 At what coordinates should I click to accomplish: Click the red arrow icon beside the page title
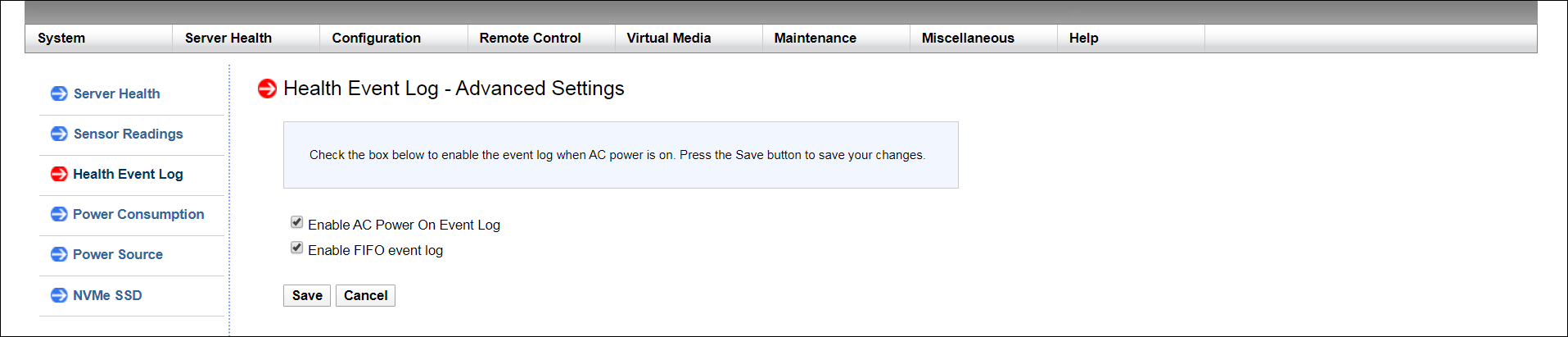click(267, 89)
